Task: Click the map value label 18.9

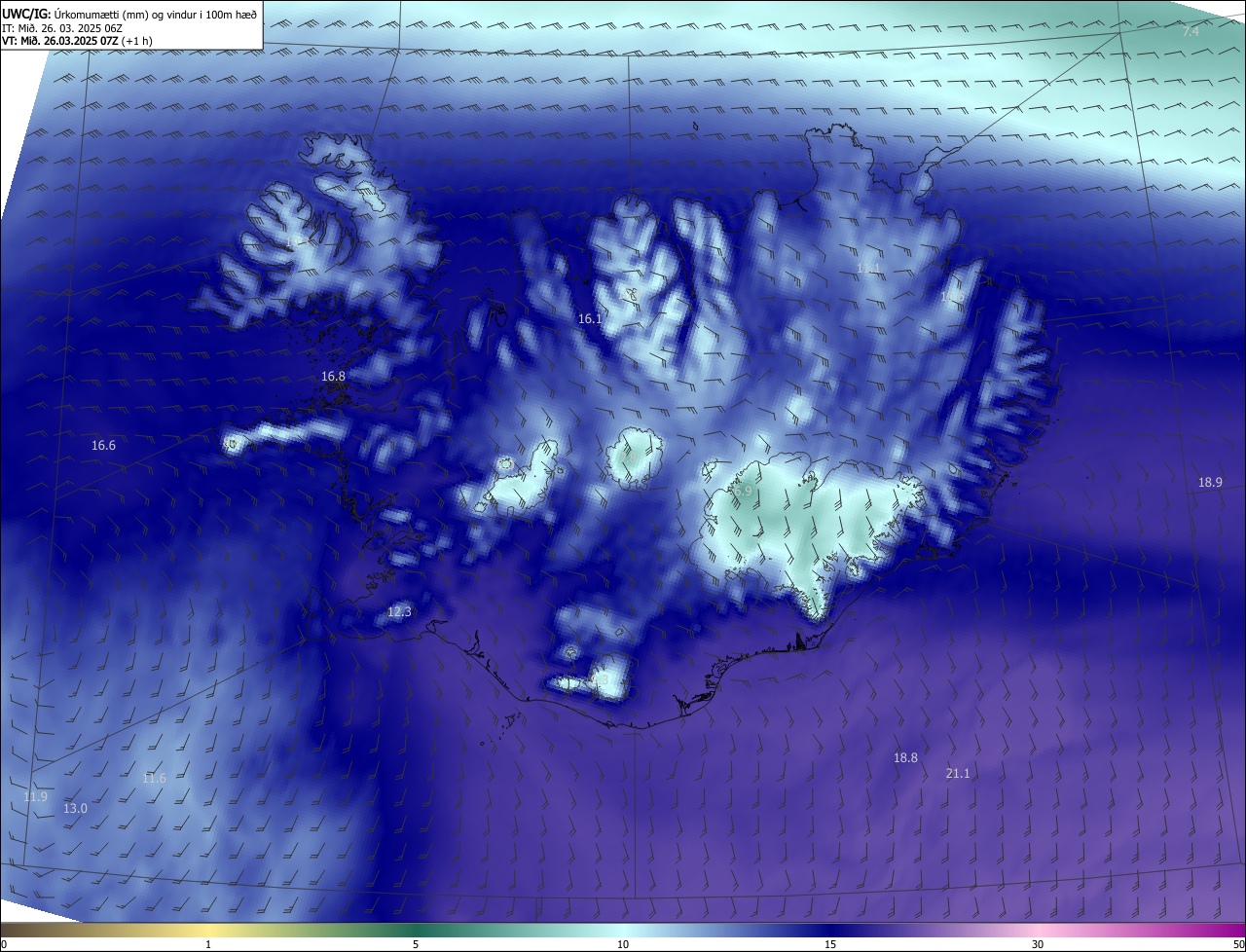Action: [x=1210, y=482]
